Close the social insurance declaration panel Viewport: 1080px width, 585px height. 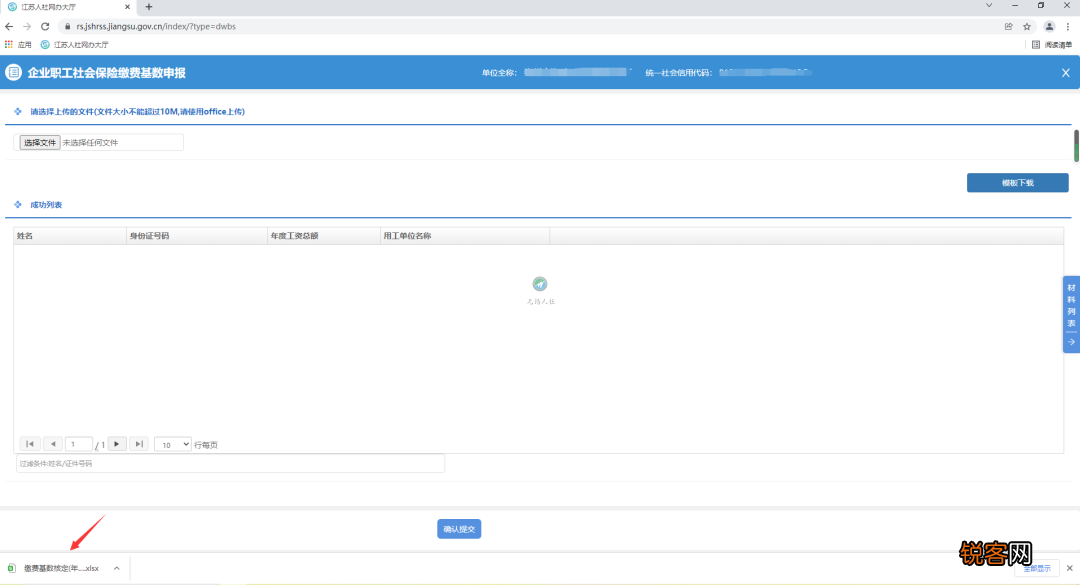1065,73
